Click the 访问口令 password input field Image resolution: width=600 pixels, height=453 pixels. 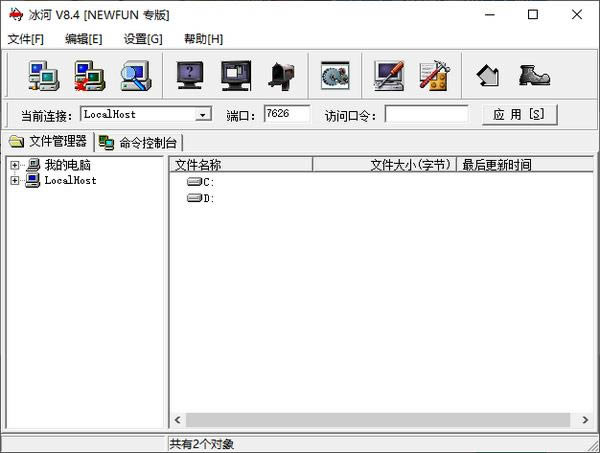pos(426,115)
